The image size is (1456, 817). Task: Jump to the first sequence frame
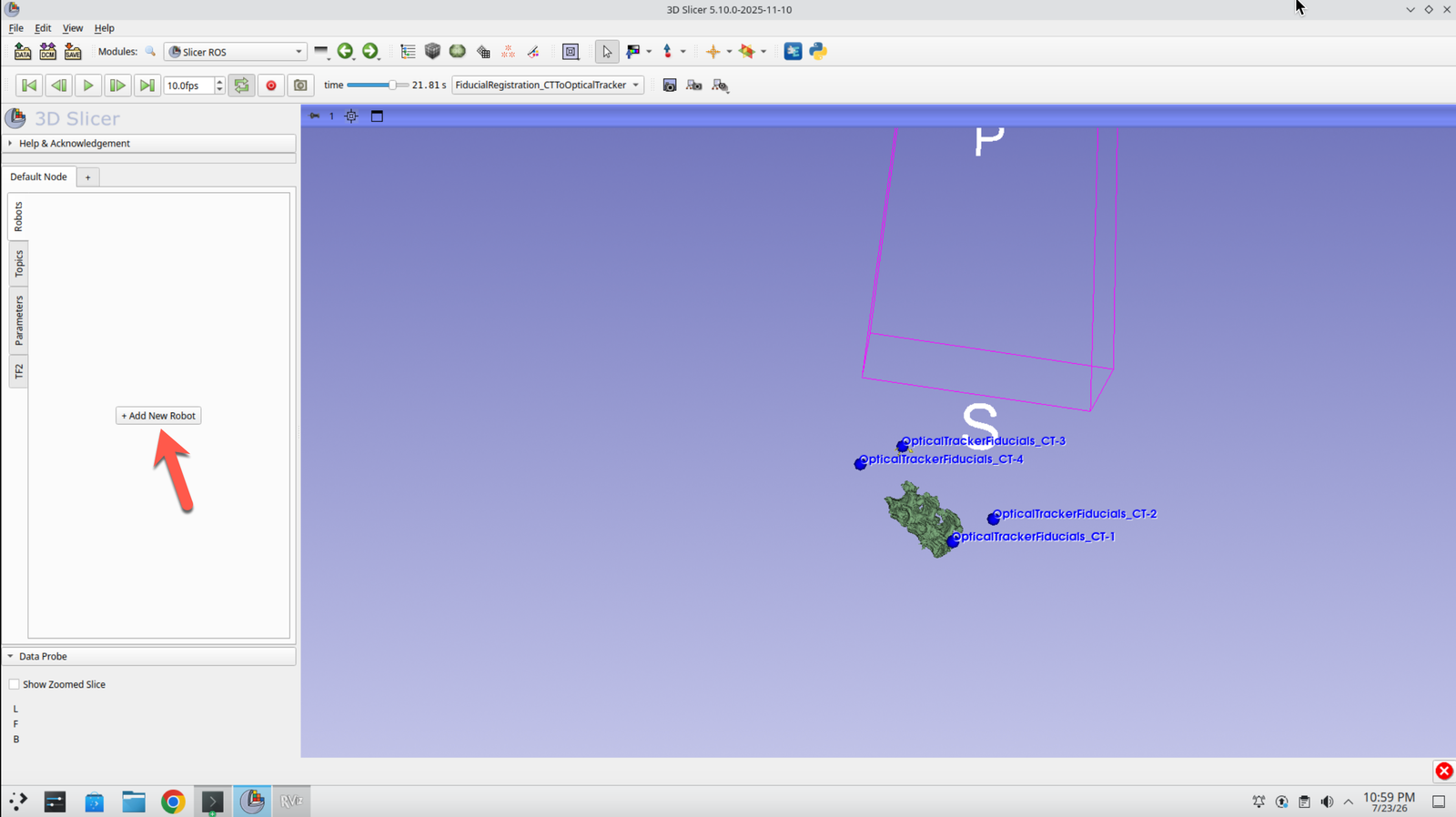(x=29, y=86)
